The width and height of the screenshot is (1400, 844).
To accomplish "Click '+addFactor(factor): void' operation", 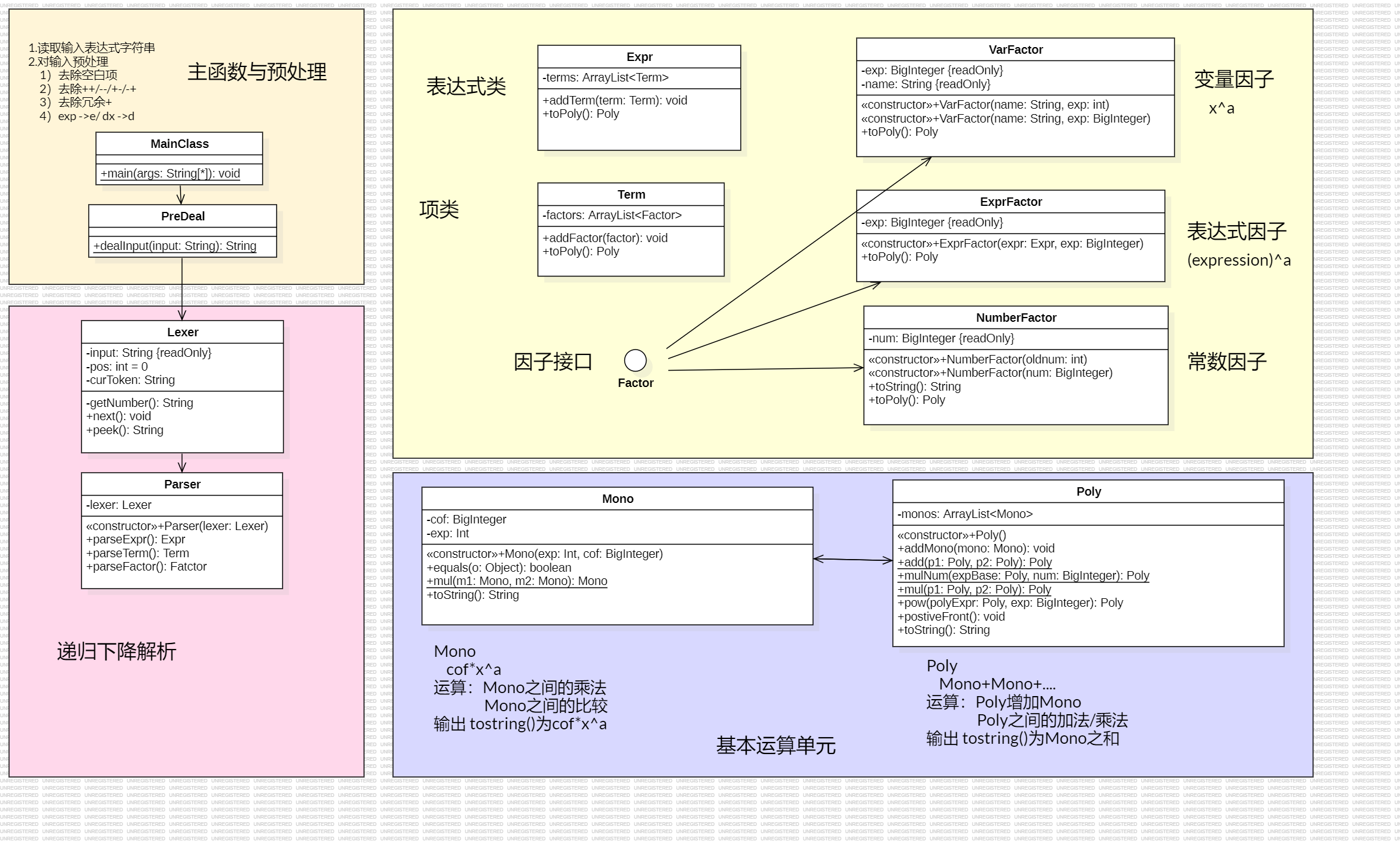I will (x=605, y=238).
